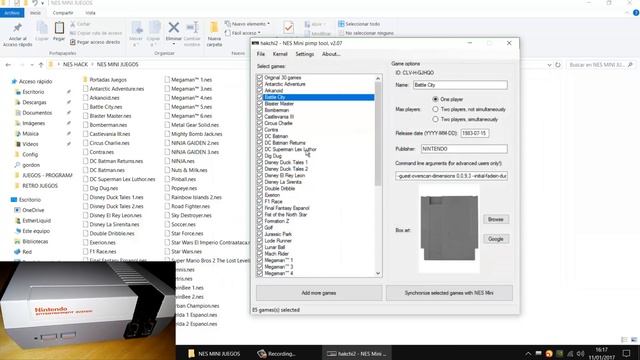This screenshot has width=640, height=360.
Task: Click Add more games button
Action: (x=319, y=293)
